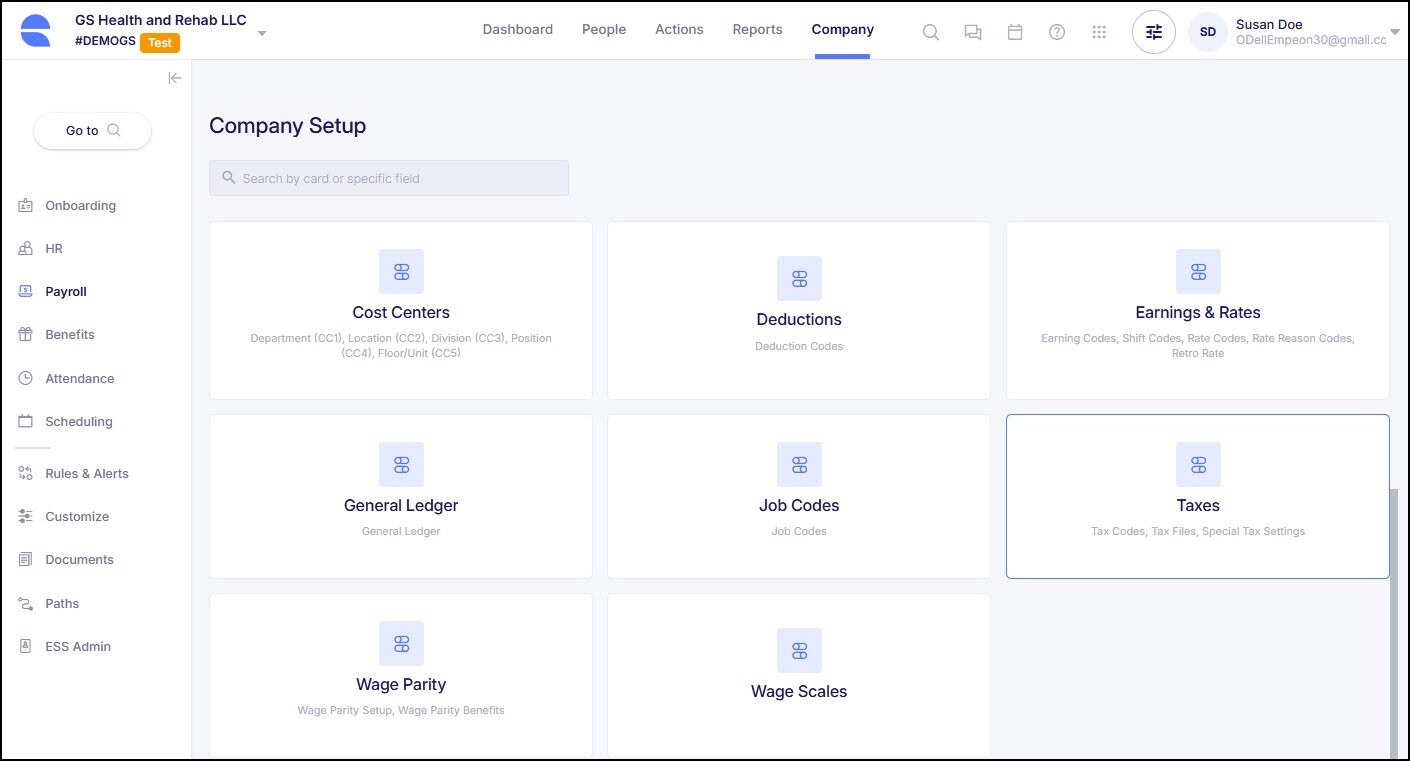Image resolution: width=1410 pixels, height=761 pixels.
Task: Expand the company selector dropdown arrow
Action: point(262,33)
